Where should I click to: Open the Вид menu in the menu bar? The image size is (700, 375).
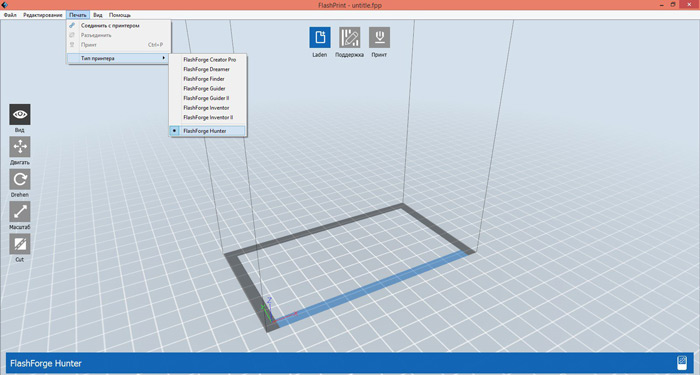coord(98,15)
